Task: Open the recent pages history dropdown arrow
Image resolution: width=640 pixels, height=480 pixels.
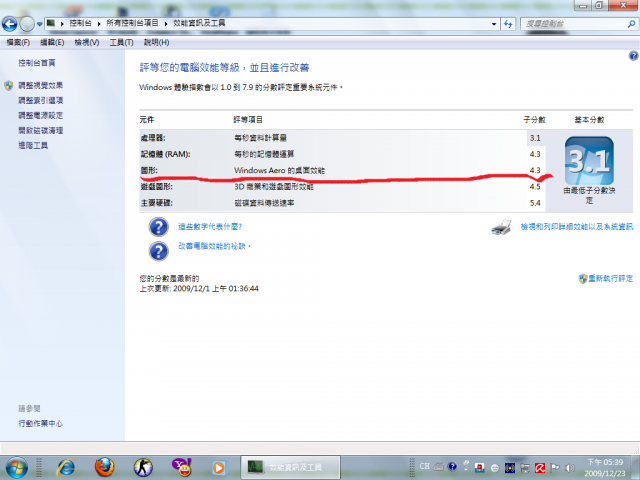Action: (40, 24)
